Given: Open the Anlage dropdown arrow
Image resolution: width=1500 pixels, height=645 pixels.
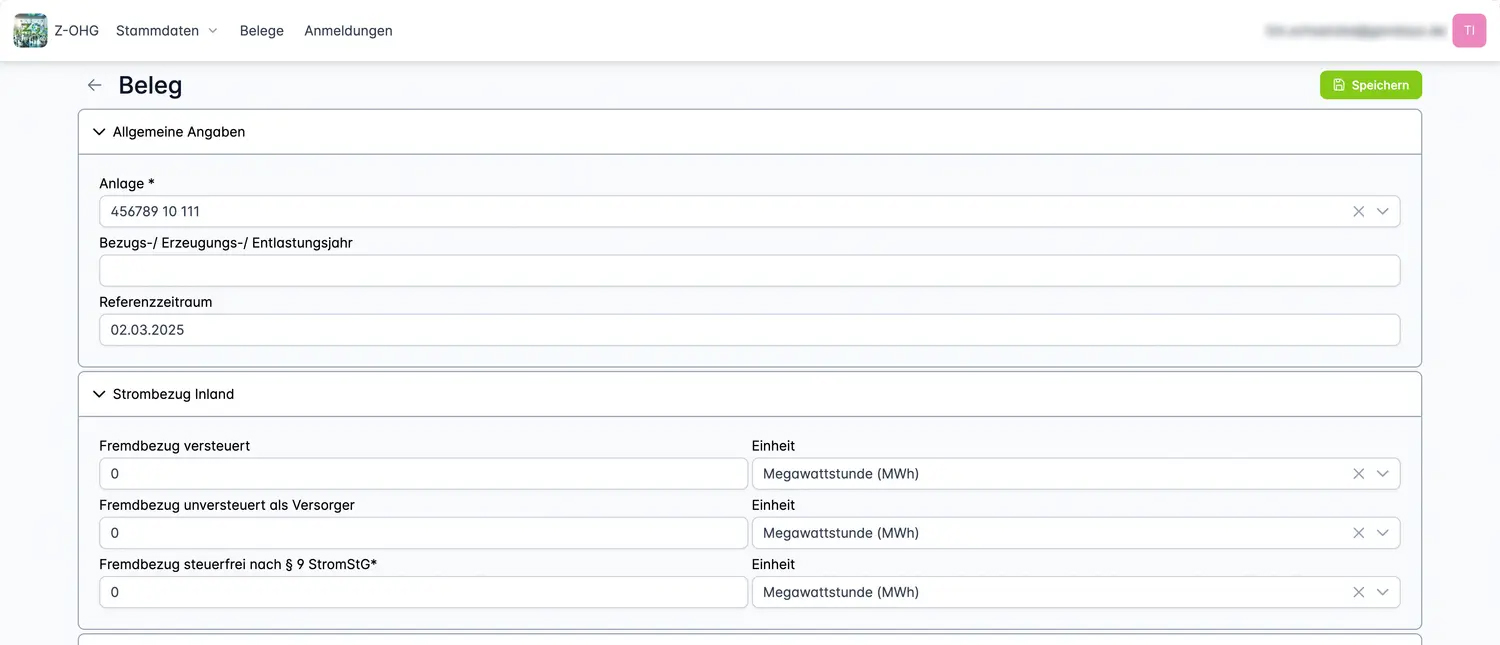Looking at the screenshot, I should tap(1383, 211).
